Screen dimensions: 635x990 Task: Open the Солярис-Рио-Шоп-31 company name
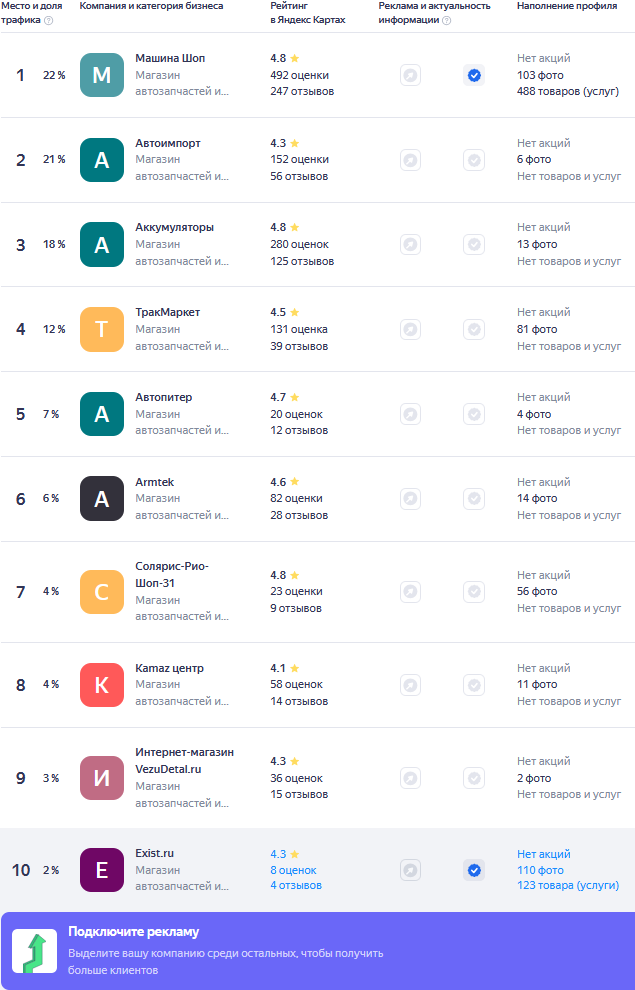click(x=172, y=574)
